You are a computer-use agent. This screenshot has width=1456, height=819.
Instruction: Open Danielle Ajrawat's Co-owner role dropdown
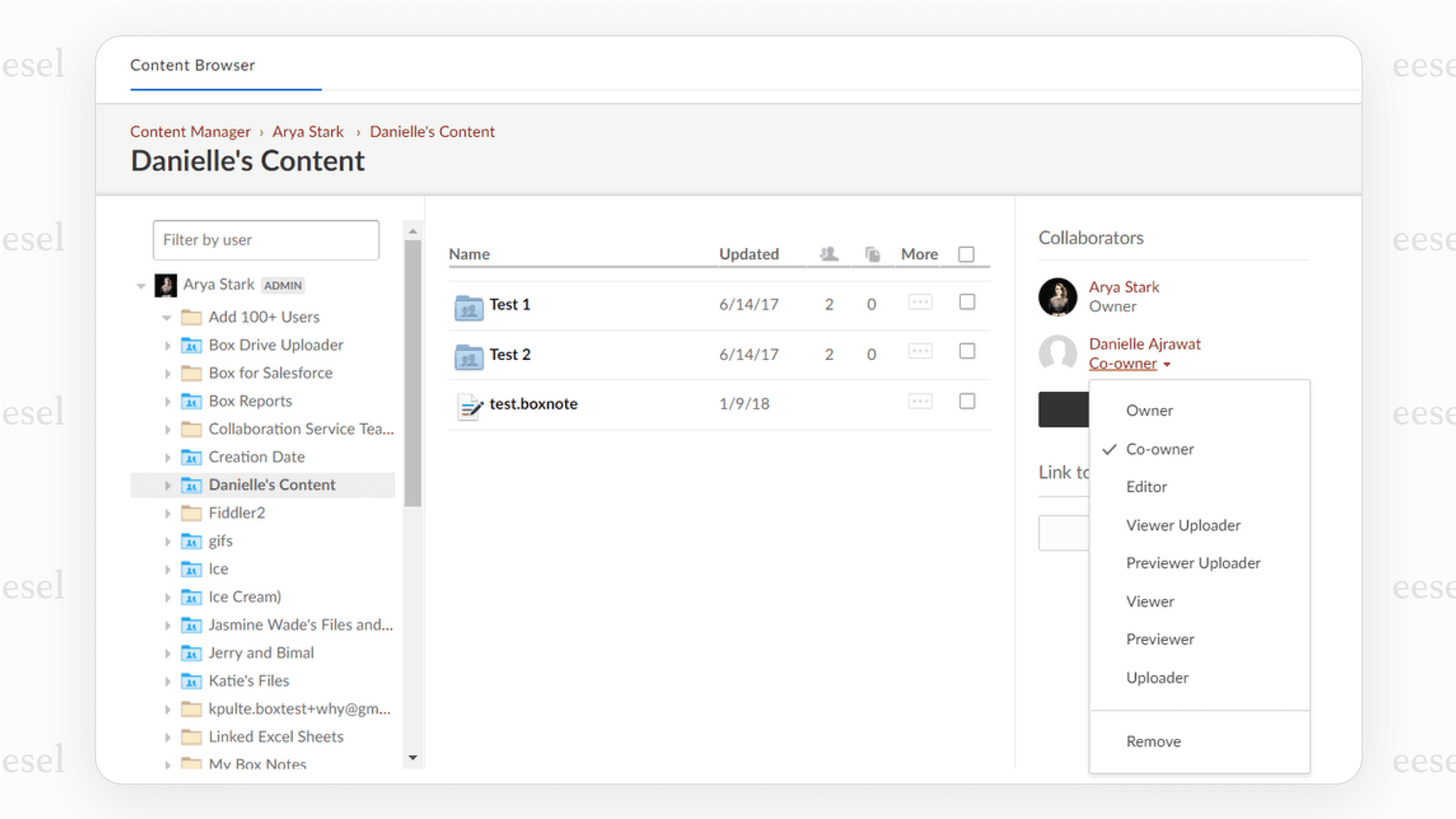click(x=1129, y=363)
